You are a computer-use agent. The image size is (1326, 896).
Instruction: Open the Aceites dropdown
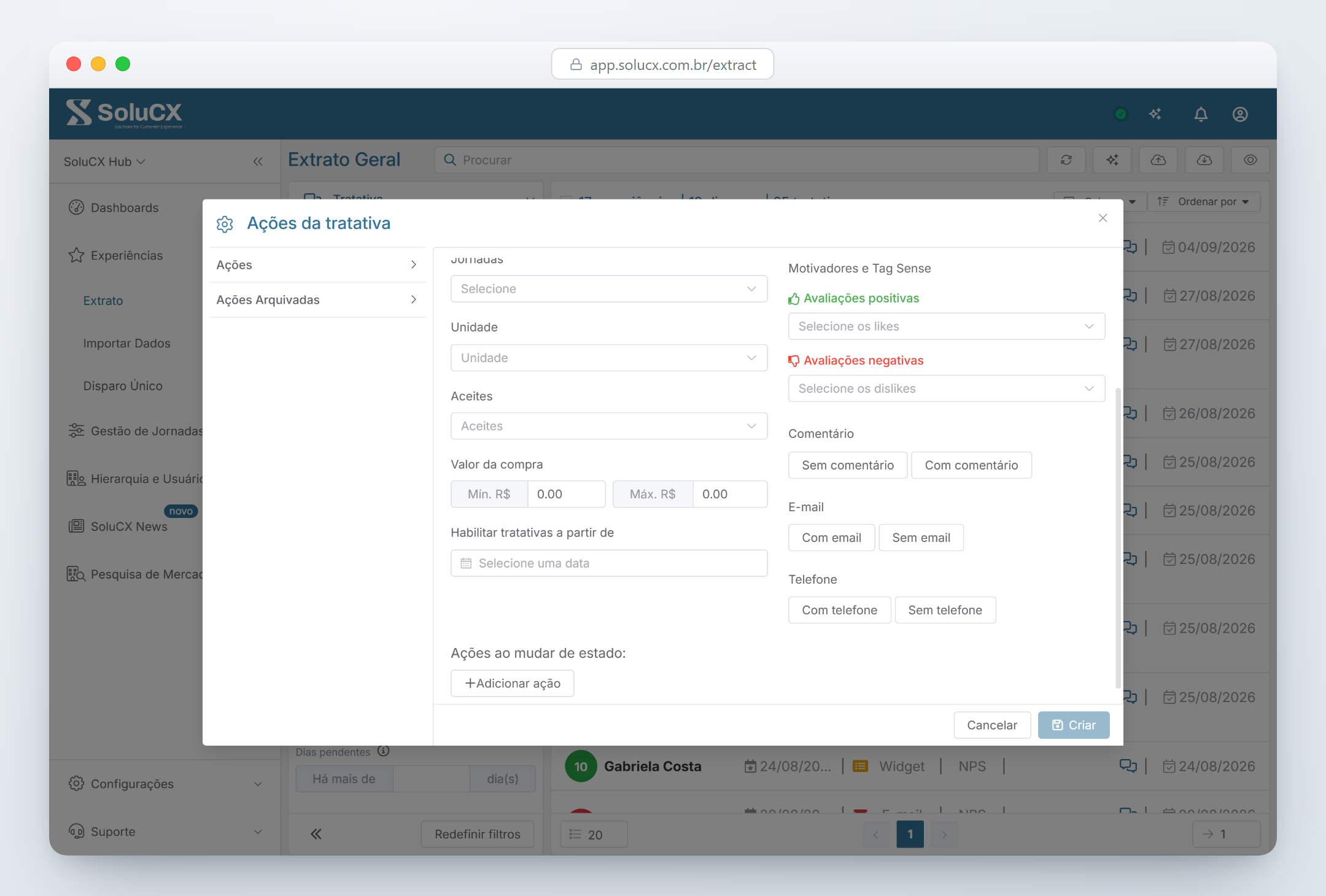point(609,426)
